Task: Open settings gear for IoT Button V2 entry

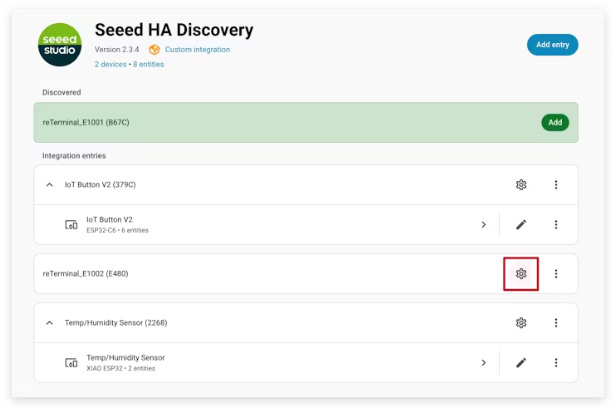Action: (x=521, y=185)
